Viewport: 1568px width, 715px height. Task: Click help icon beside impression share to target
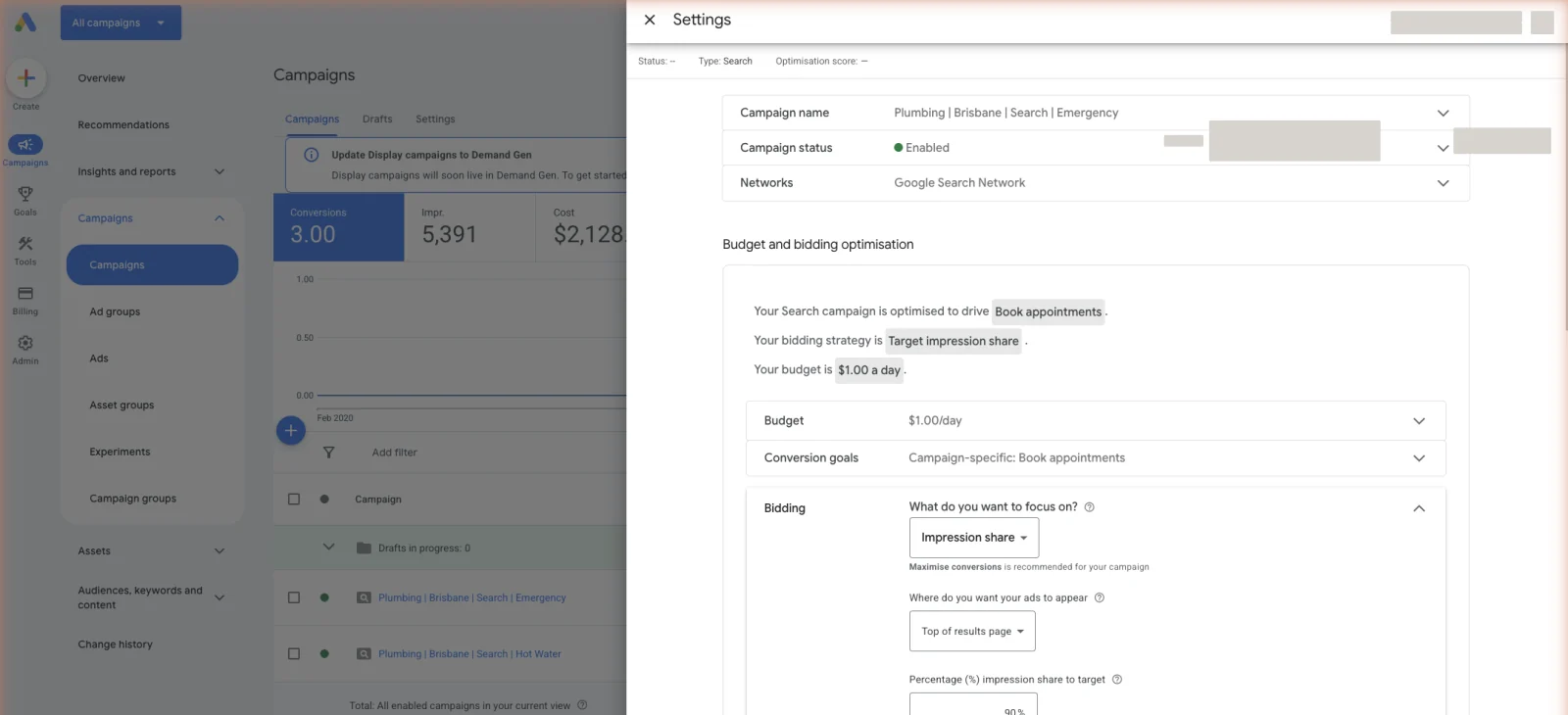(1117, 680)
